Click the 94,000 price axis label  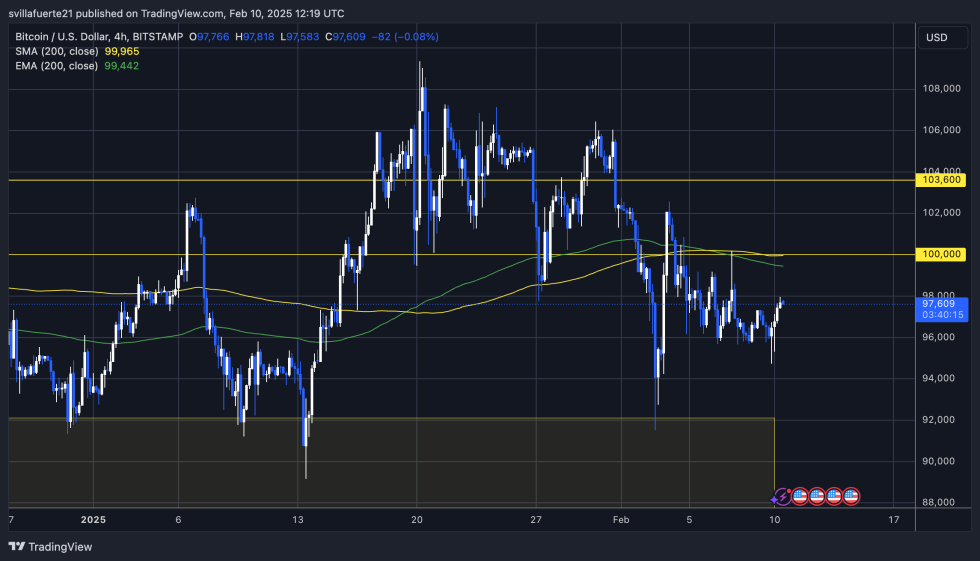pos(938,378)
